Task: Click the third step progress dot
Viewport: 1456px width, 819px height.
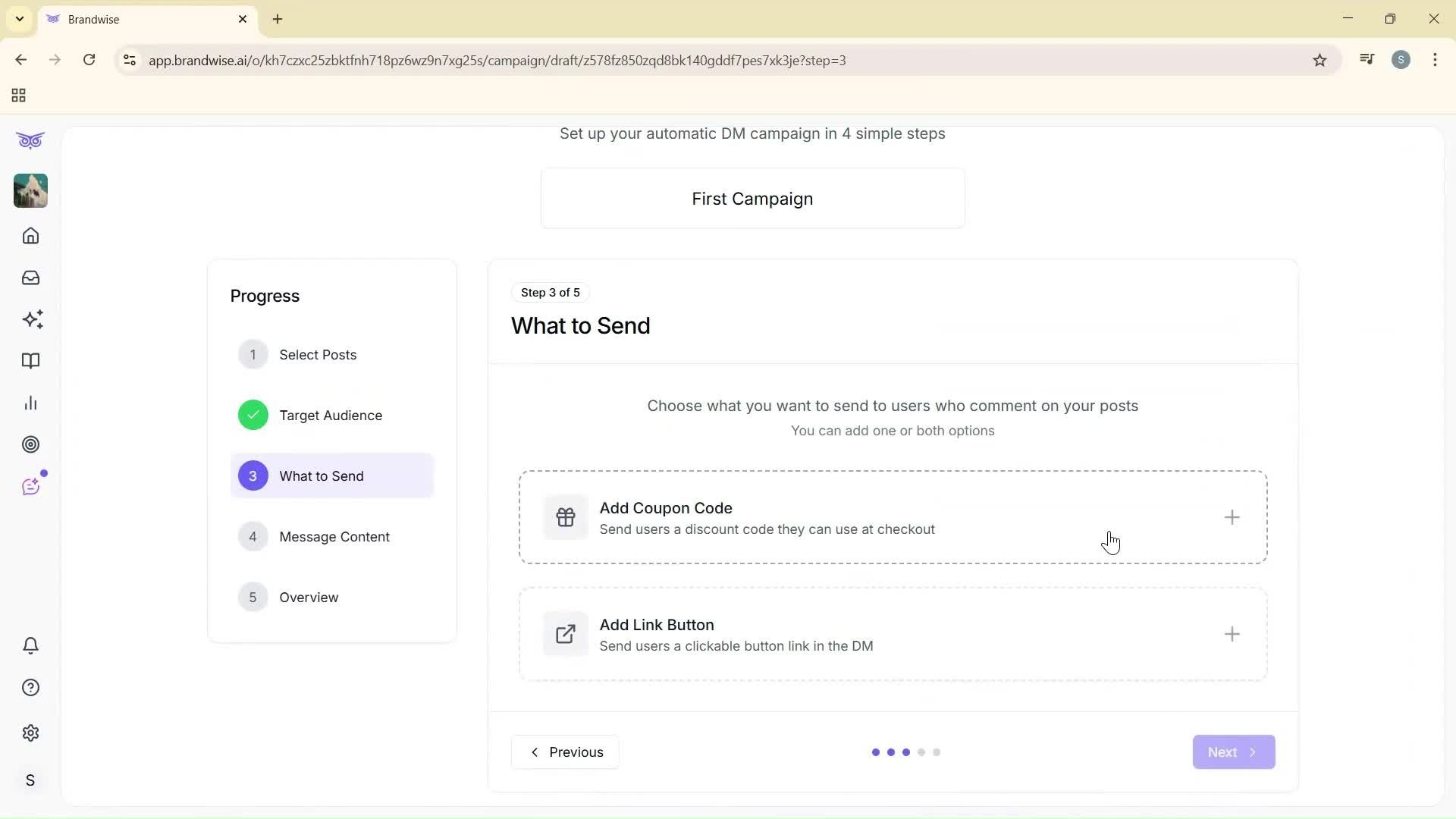Action: coord(906,752)
